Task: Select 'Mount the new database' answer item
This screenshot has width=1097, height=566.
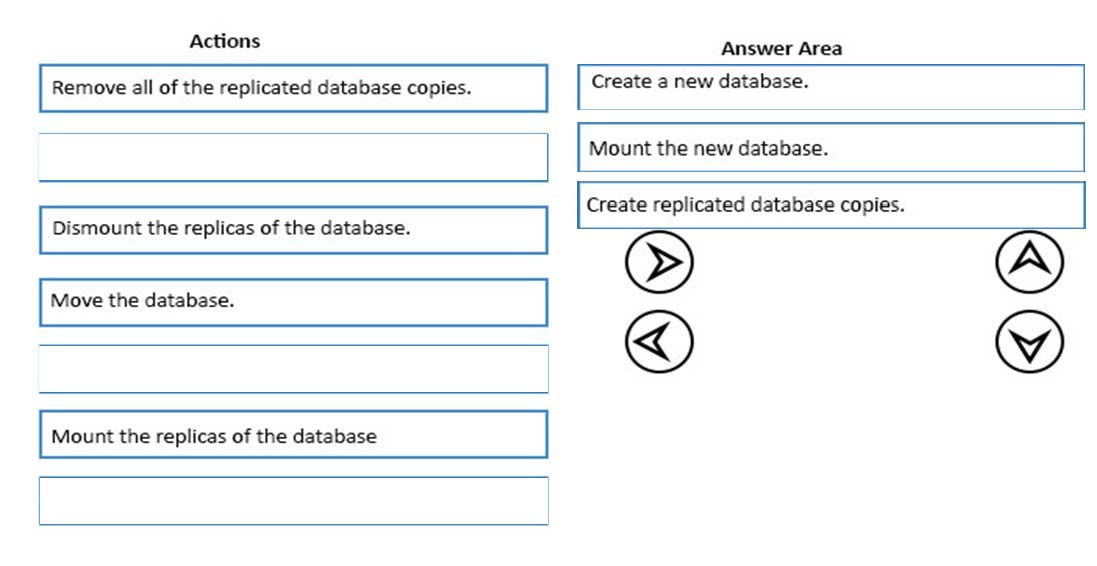Action: tap(830, 147)
